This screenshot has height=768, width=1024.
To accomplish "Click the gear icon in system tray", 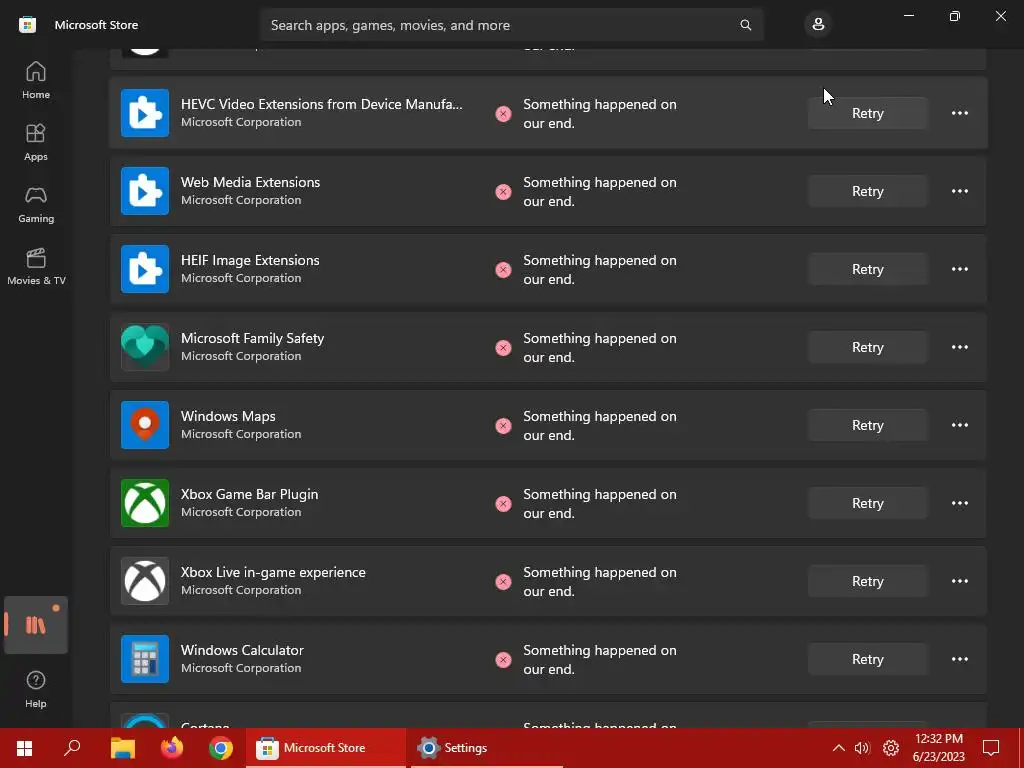I will click(891, 748).
